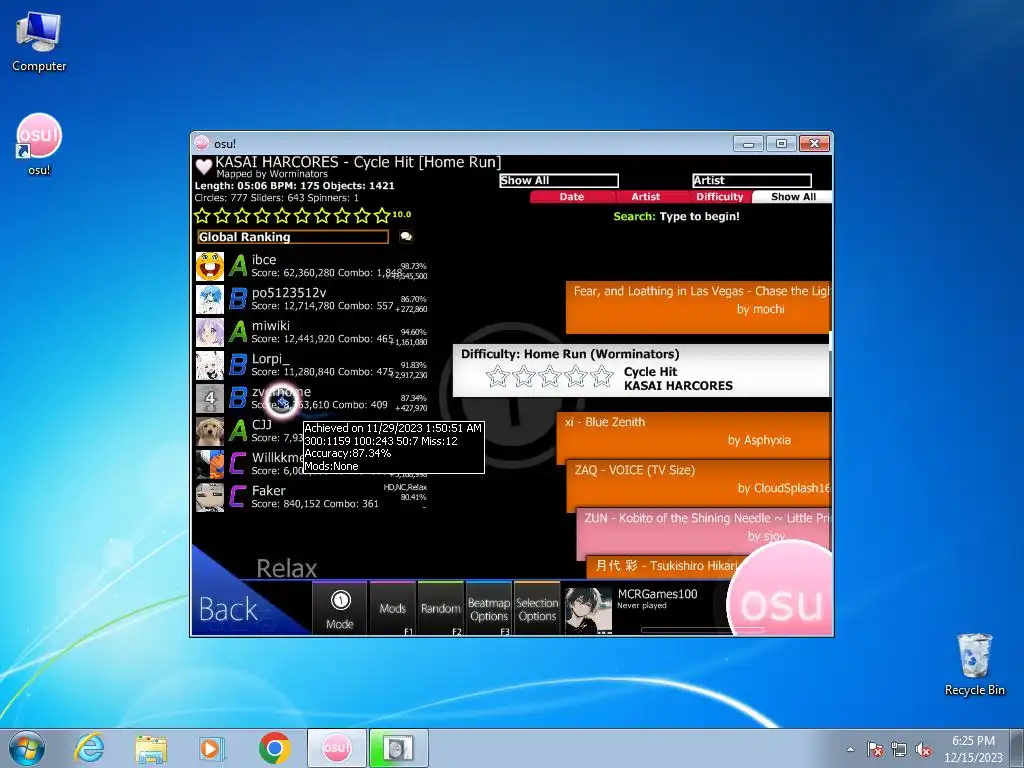Open the Global Ranking dropdown
1024x768 pixels.
point(293,237)
